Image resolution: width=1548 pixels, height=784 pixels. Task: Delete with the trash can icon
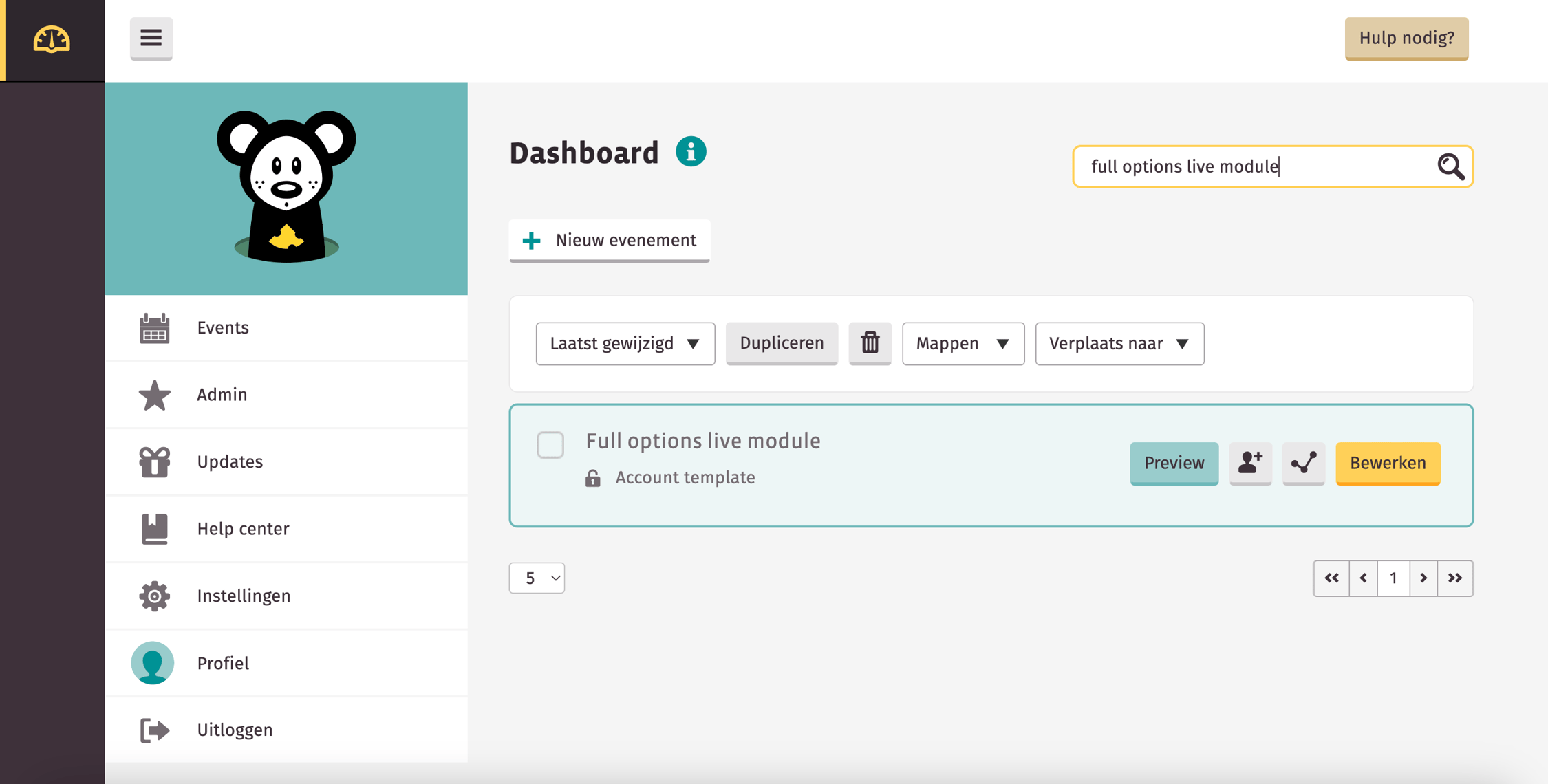pyautogui.click(x=870, y=342)
